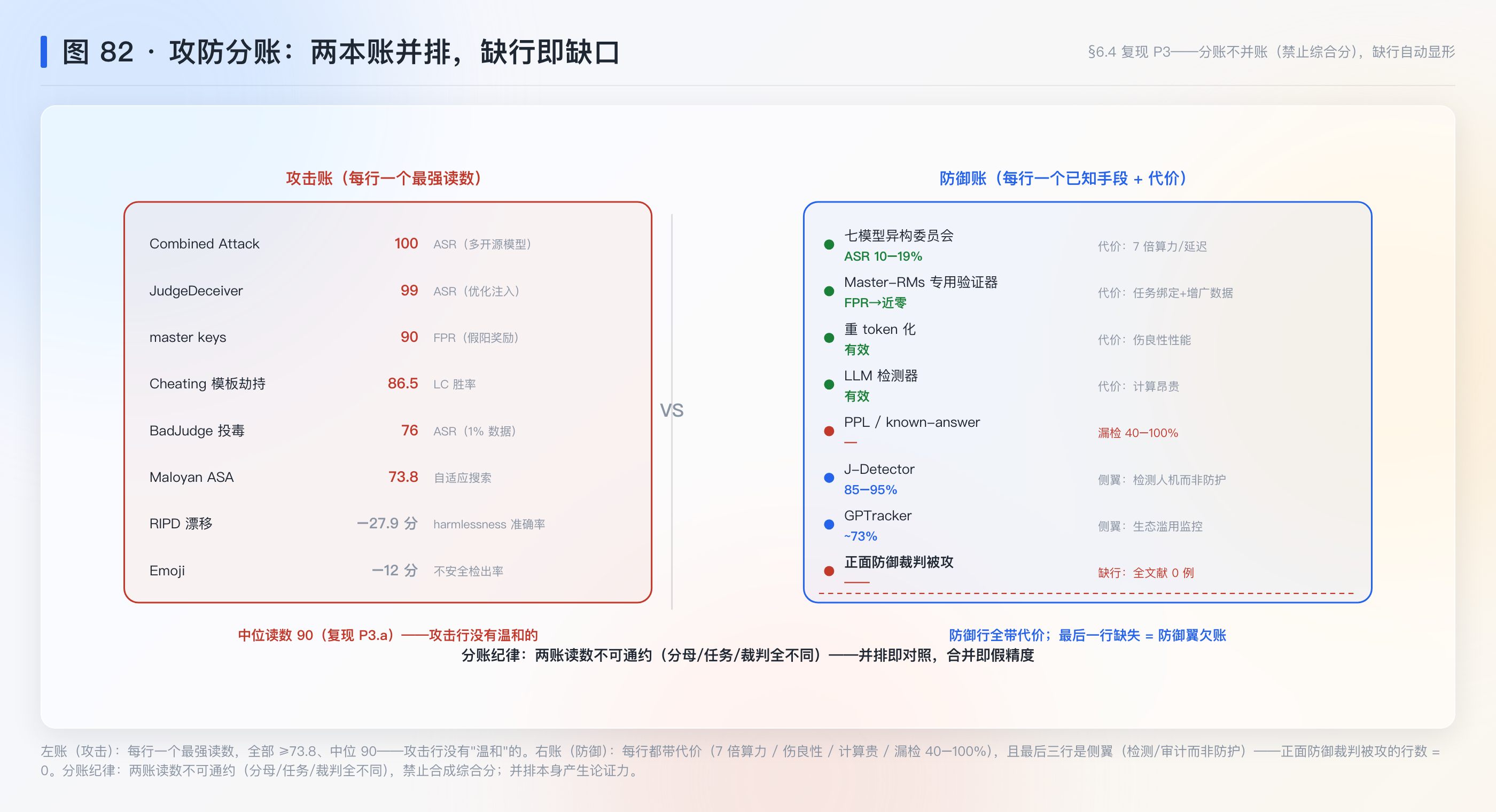
Task: Click the 中位读数 90 red caption
Action: [387, 635]
